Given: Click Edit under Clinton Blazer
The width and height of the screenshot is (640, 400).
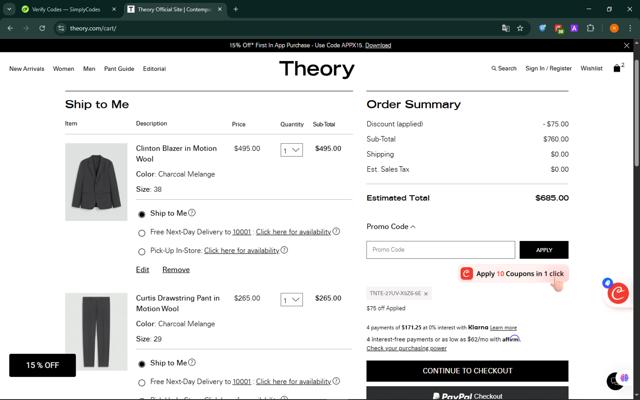Looking at the screenshot, I should coord(142,269).
